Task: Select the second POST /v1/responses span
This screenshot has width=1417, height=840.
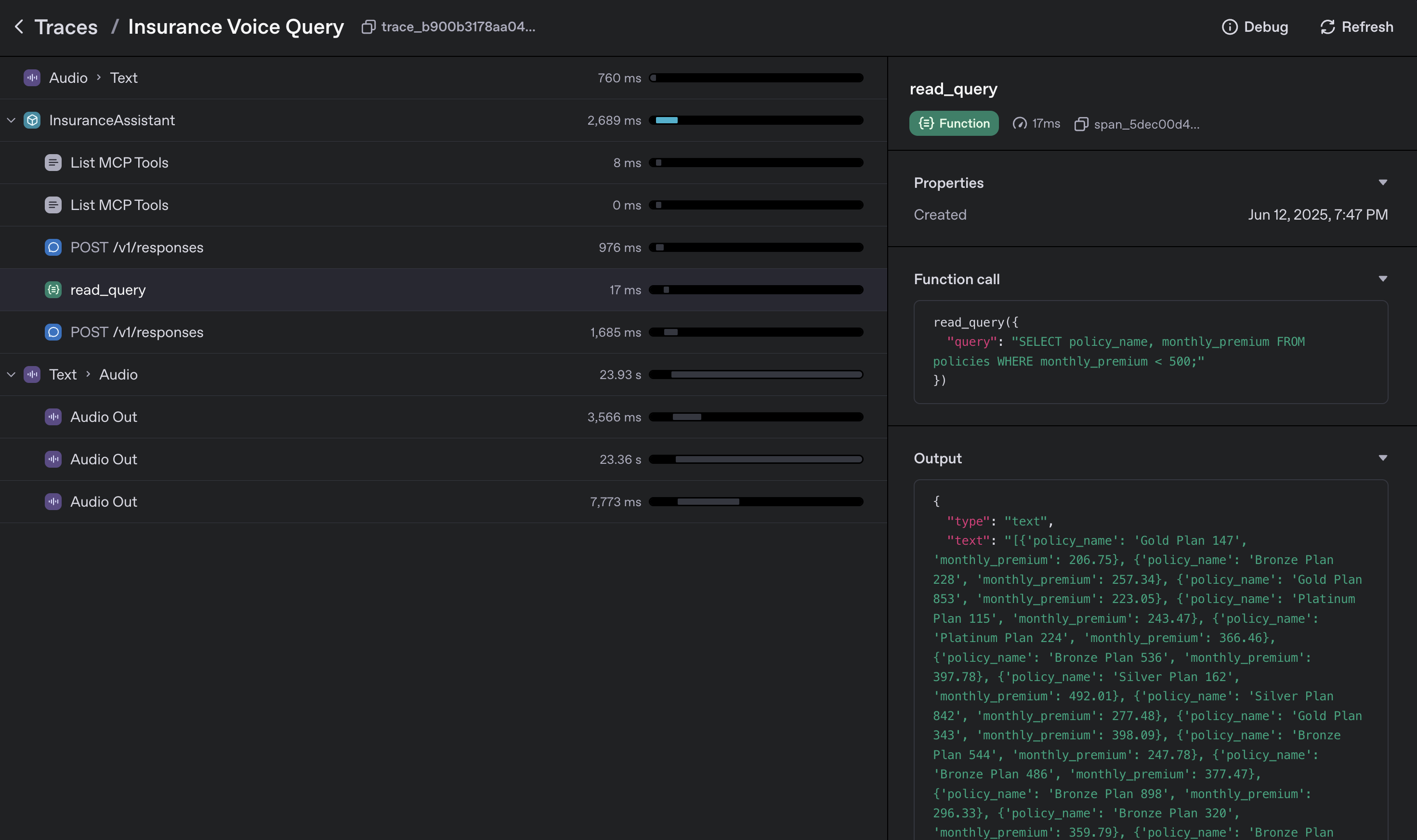Action: pyautogui.click(x=136, y=332)
